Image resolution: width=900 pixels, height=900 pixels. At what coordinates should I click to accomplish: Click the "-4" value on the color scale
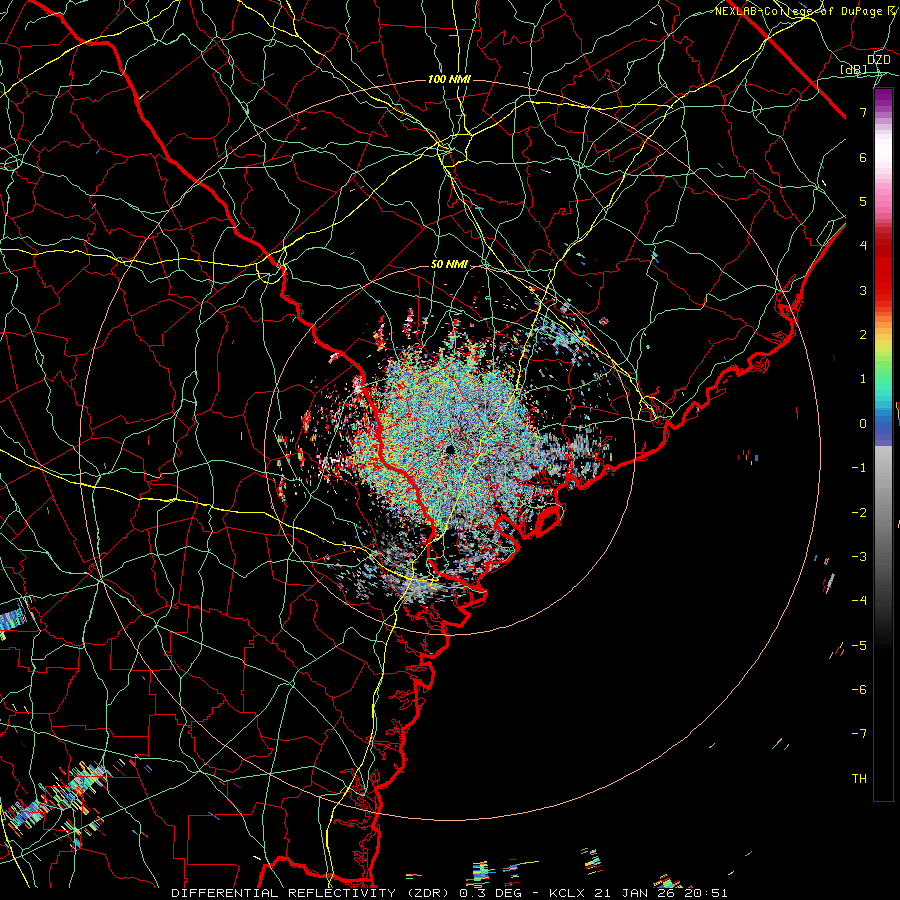pos(859,601)
